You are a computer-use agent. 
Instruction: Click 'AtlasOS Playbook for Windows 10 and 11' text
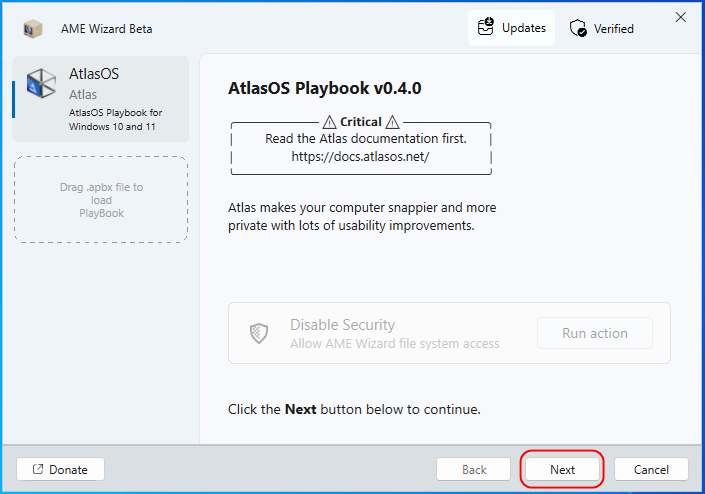[x=116, y=120]
